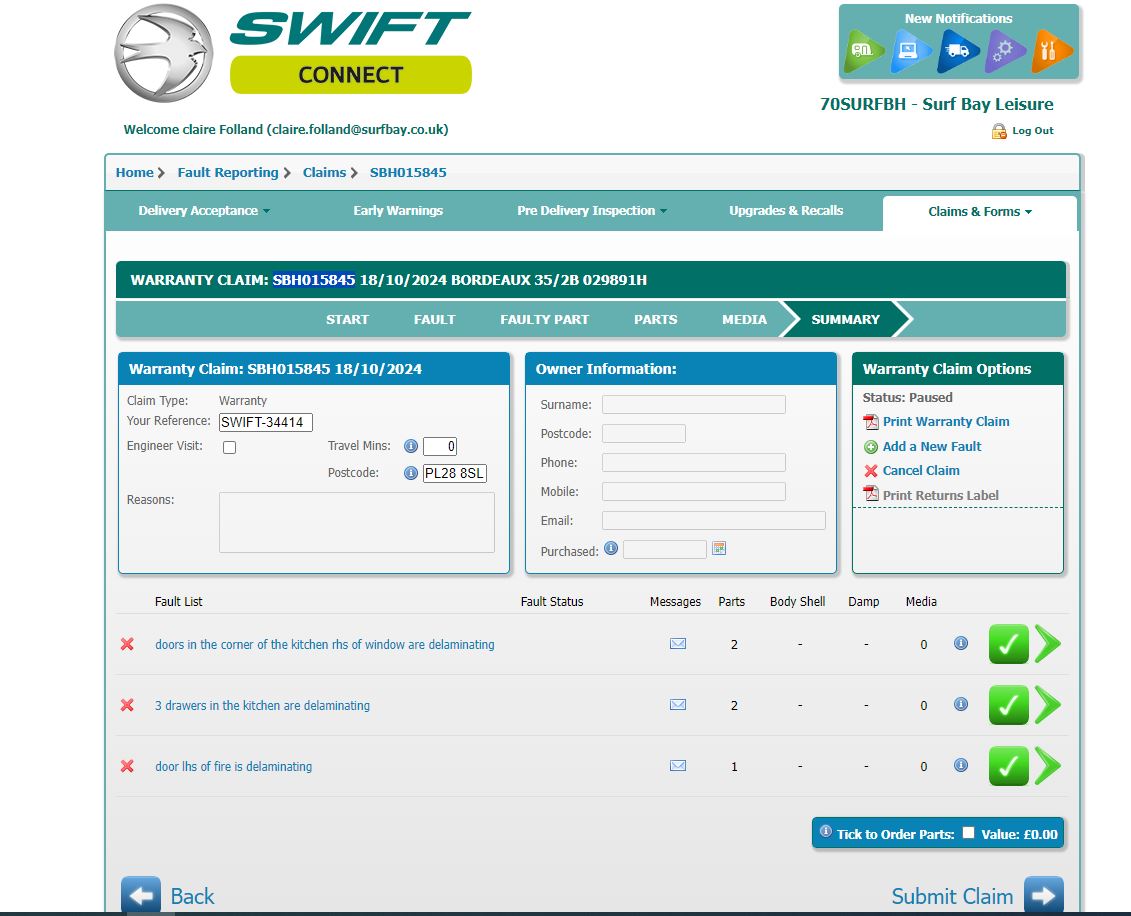
Task: Expand the Claims & Forms menu
Action: pos(979,212)
